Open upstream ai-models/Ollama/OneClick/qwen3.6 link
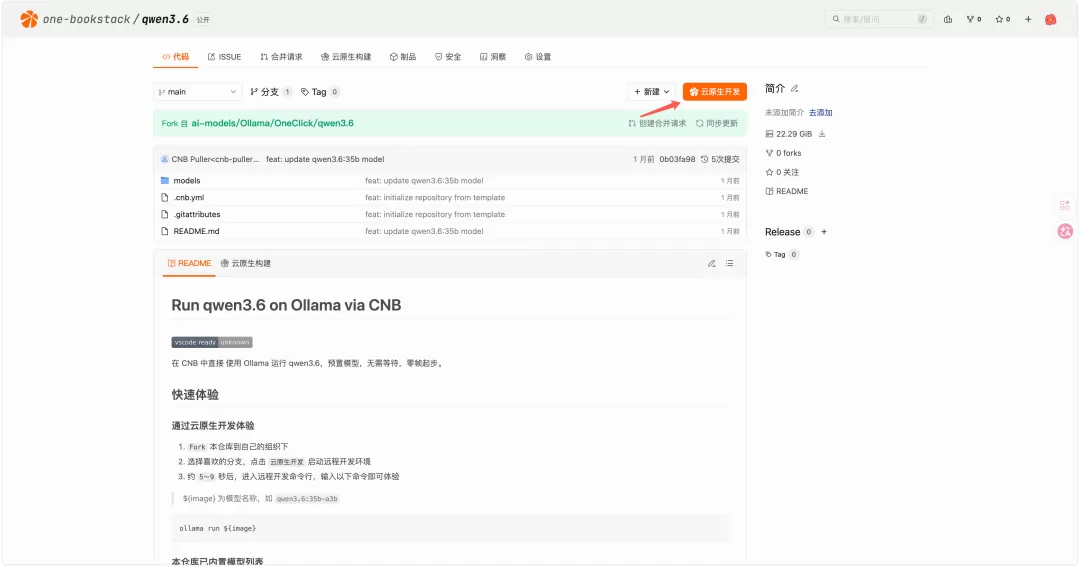The width and height of the screenshot is (1080, 567). (272, 123)
